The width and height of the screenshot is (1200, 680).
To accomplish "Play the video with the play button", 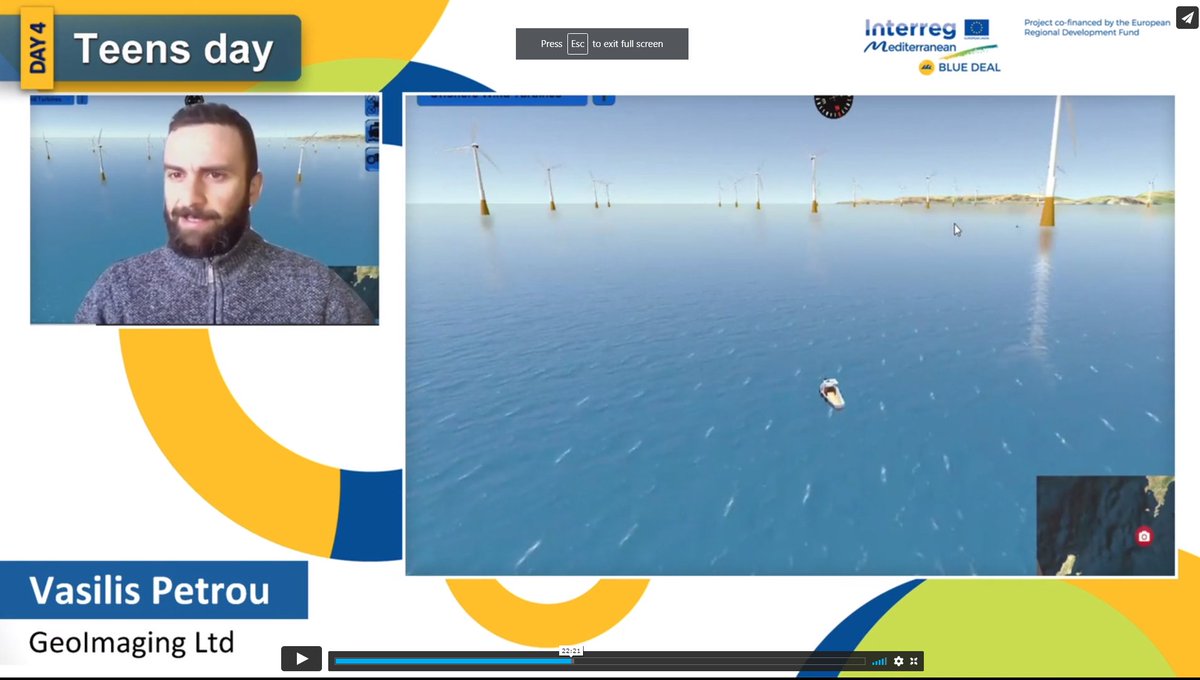I will [x=301, y=659].
